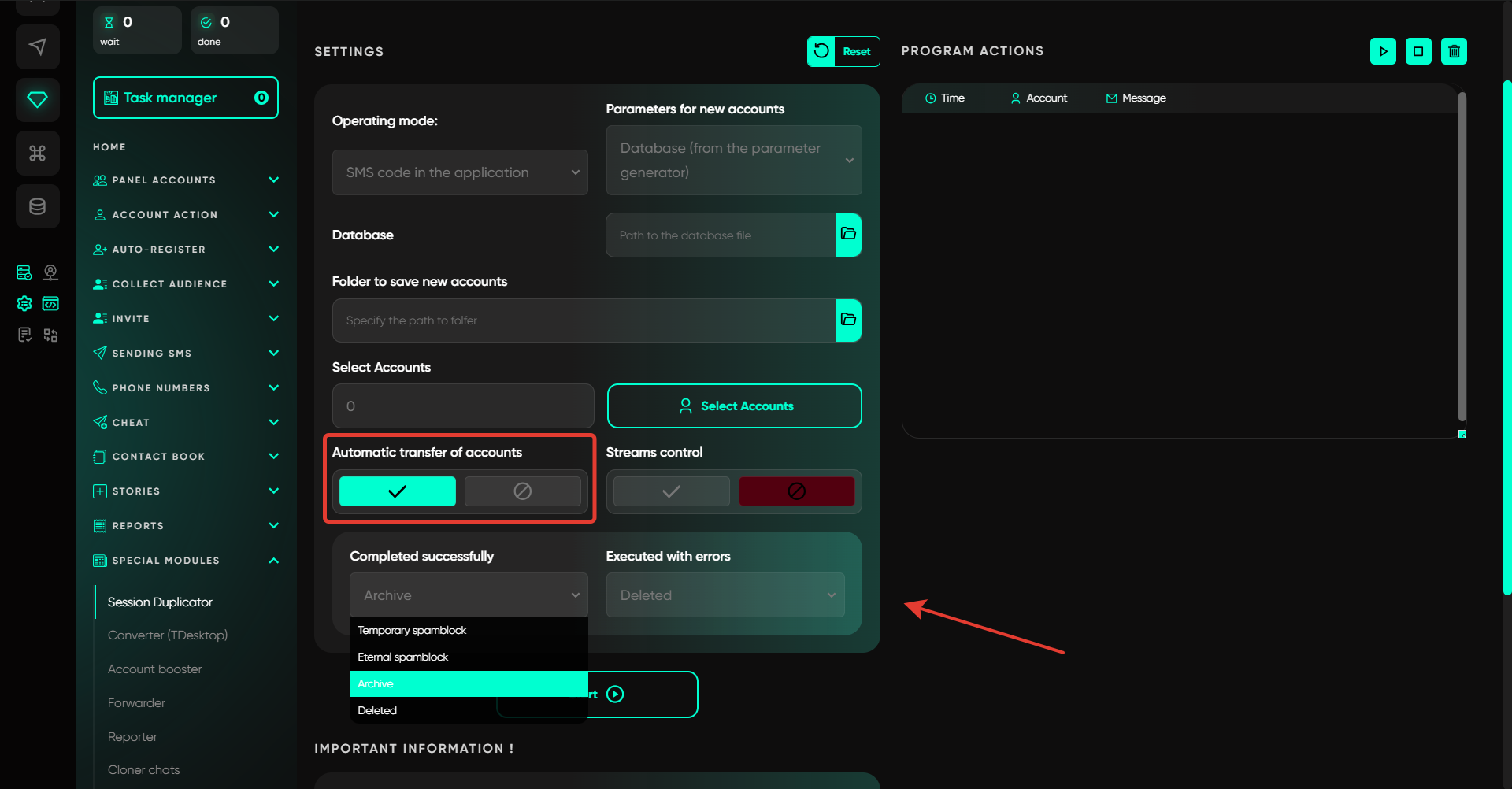Click the stop square icon in Program Actions
Viewport: 1512px width, 789px height.
coord(1418,51)
